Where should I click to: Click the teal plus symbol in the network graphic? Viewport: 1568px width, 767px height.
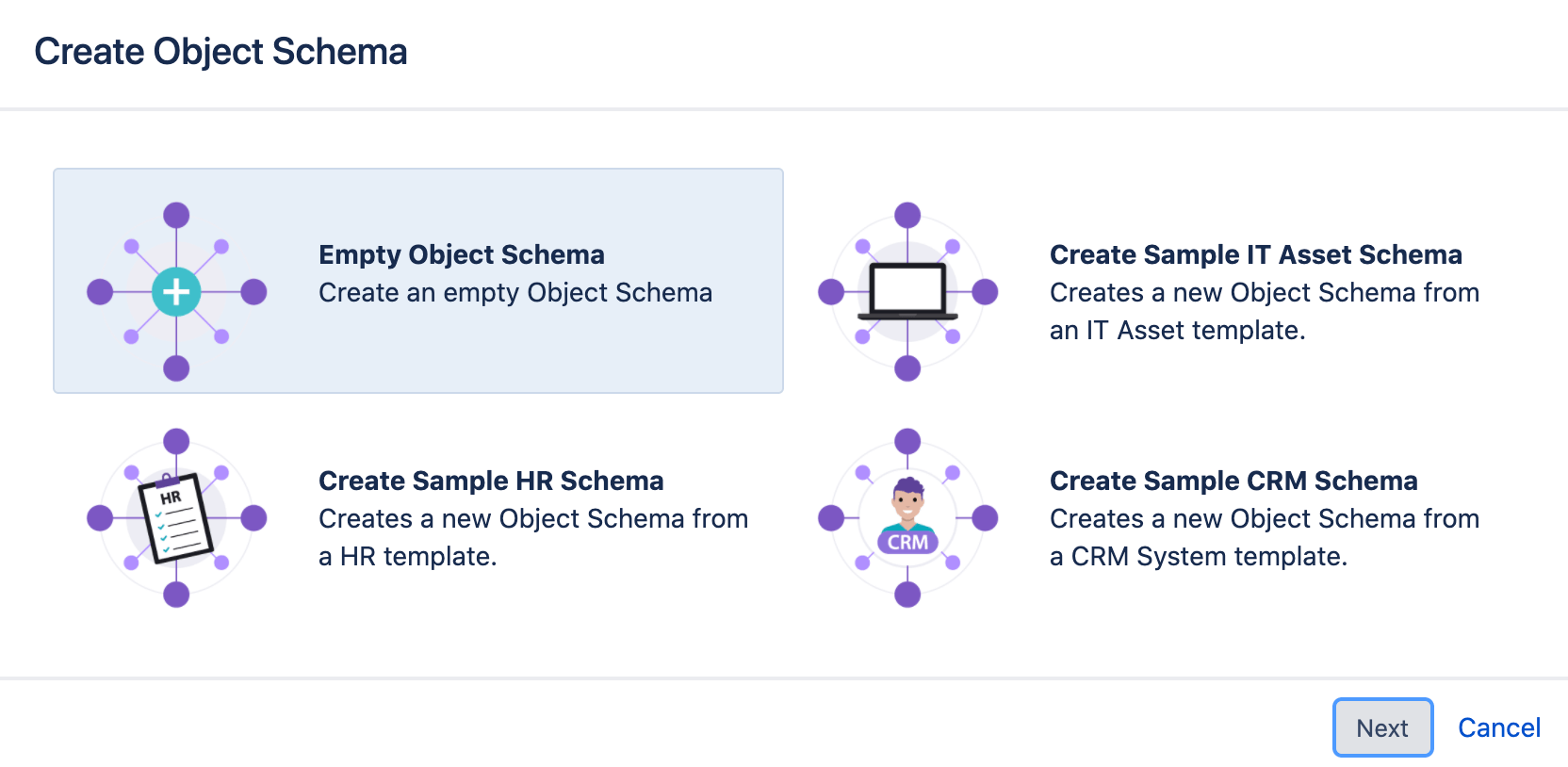(176, 292)
